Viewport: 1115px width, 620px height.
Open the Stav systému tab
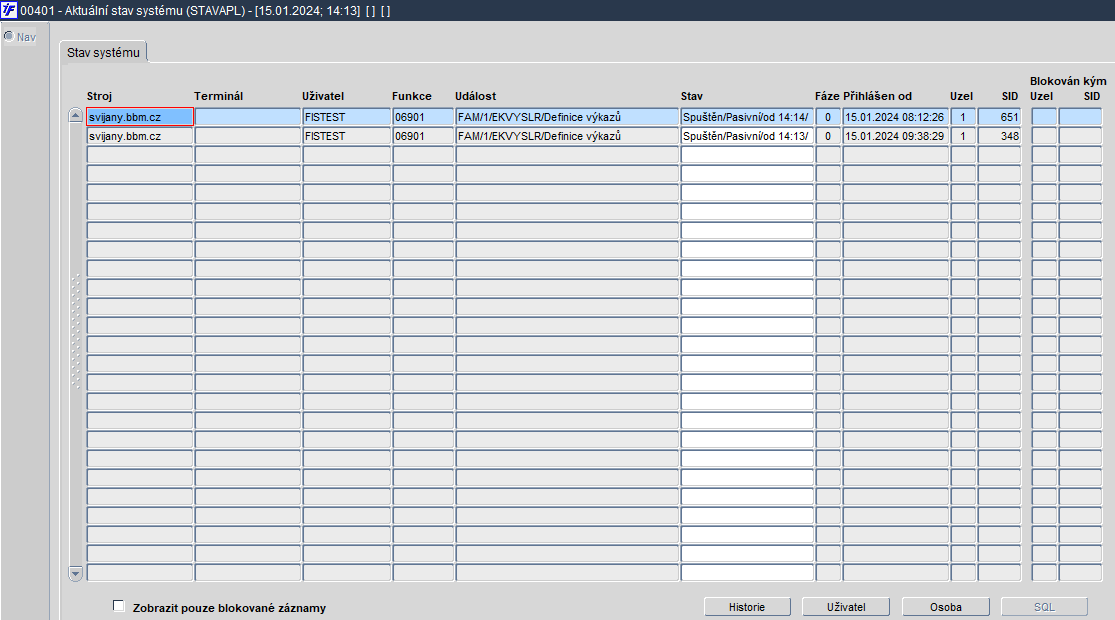[x=103, y=52]
